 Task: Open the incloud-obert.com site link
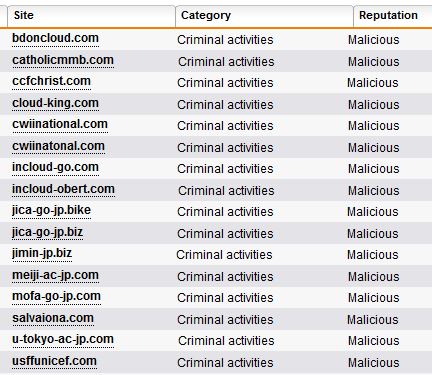pyautogui.click(x=63, y=189)
